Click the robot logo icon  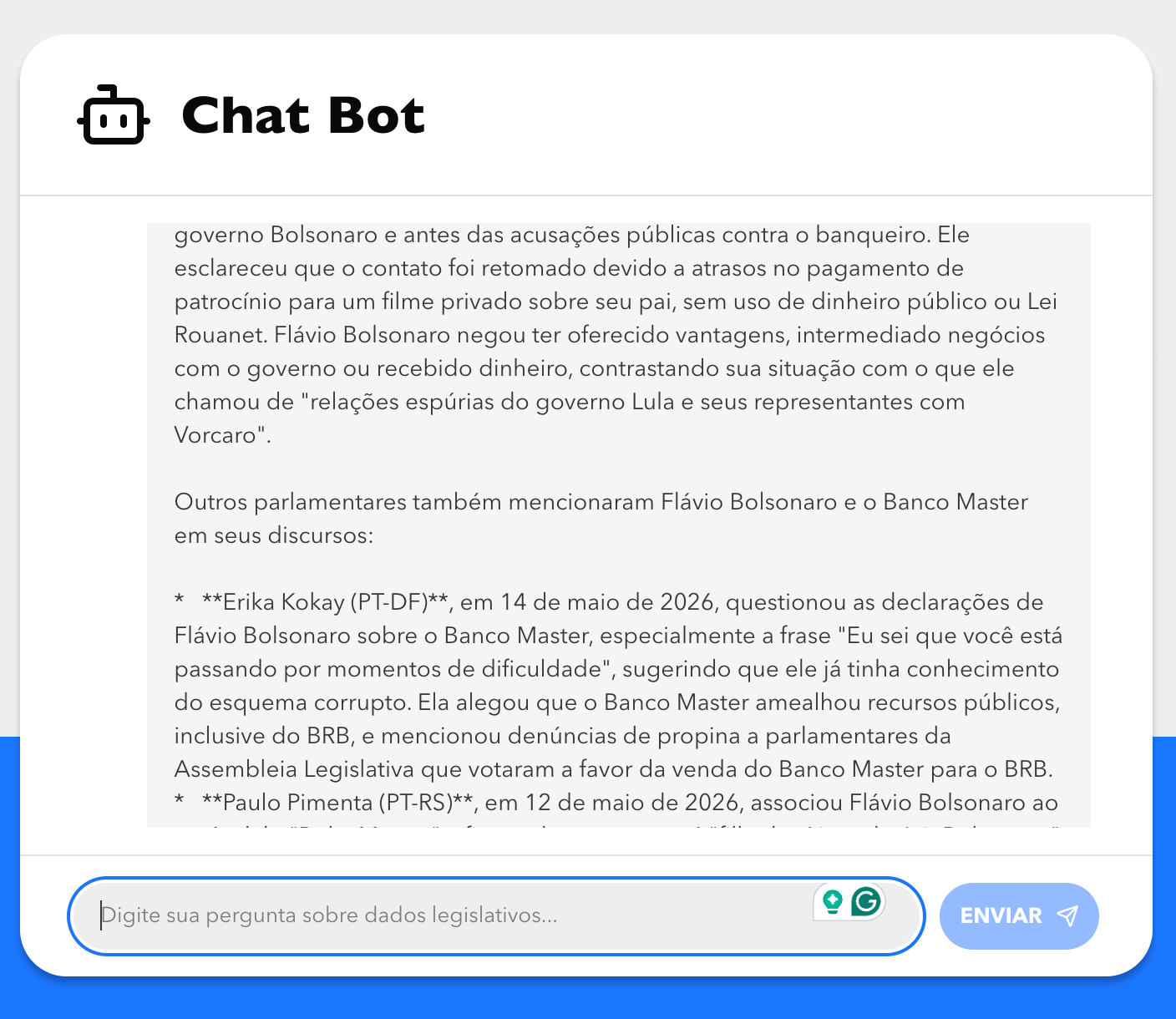[114, 115]
